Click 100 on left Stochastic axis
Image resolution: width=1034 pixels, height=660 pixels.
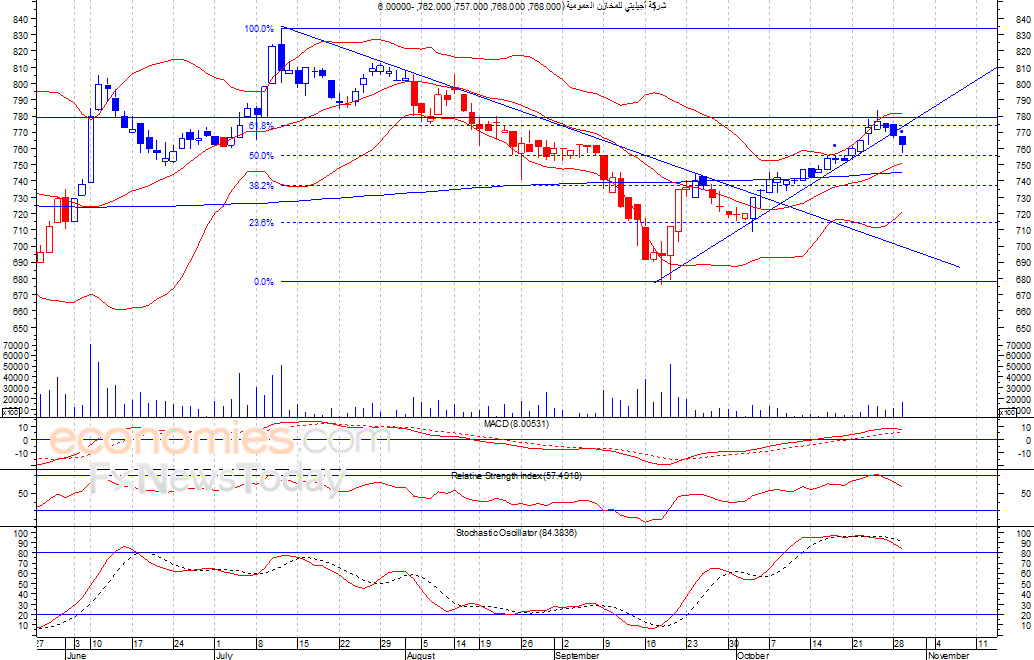click(x=20, y=533)
